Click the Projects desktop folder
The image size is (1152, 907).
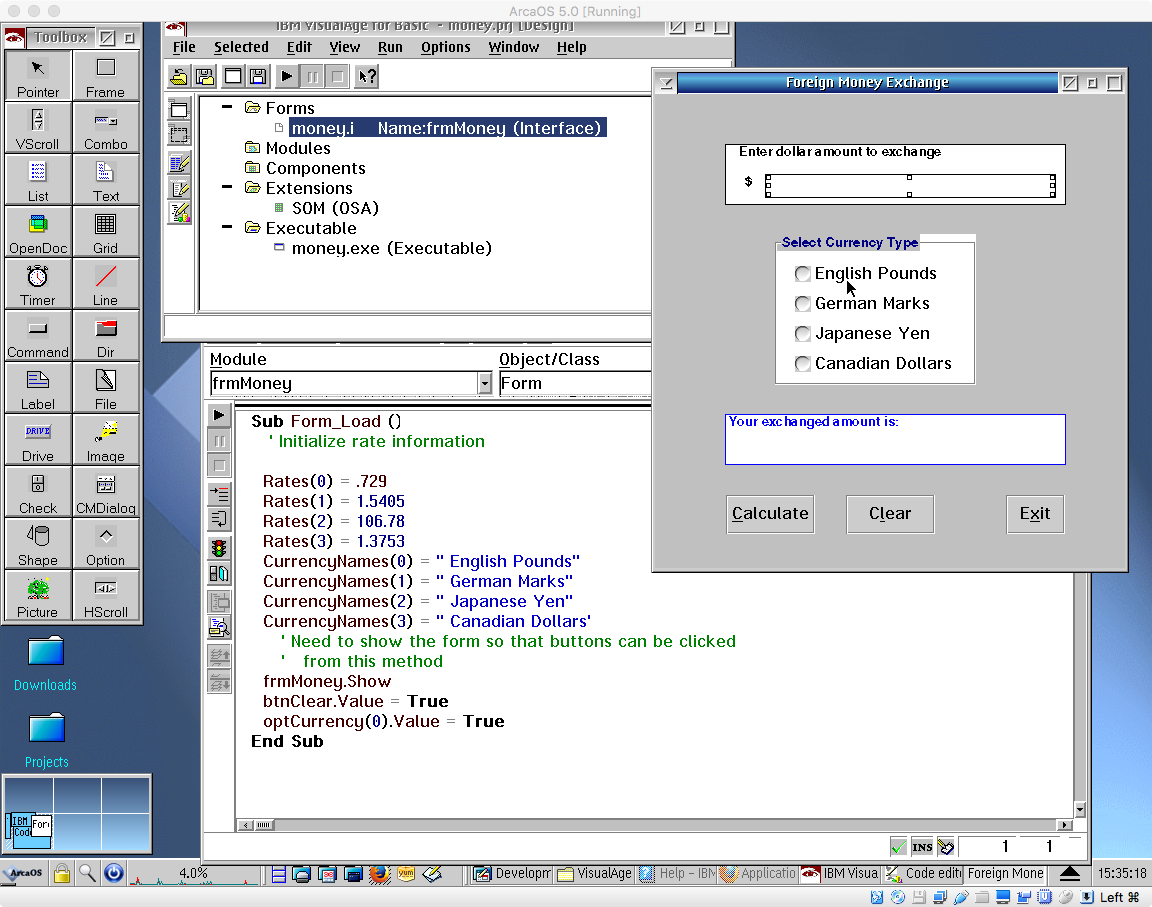tap(46, 741)
